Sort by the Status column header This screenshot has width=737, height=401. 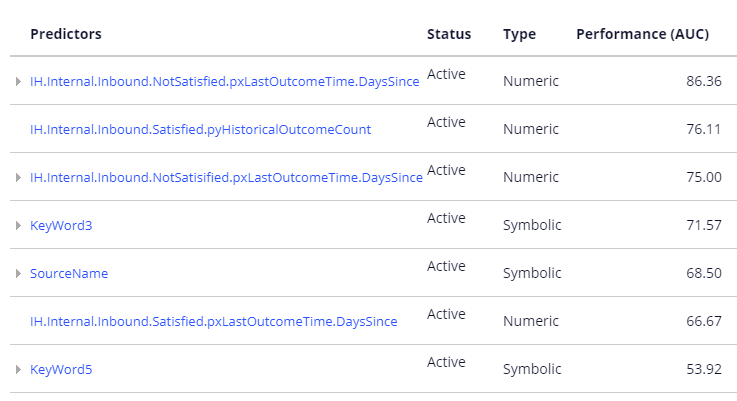point(448,34)
